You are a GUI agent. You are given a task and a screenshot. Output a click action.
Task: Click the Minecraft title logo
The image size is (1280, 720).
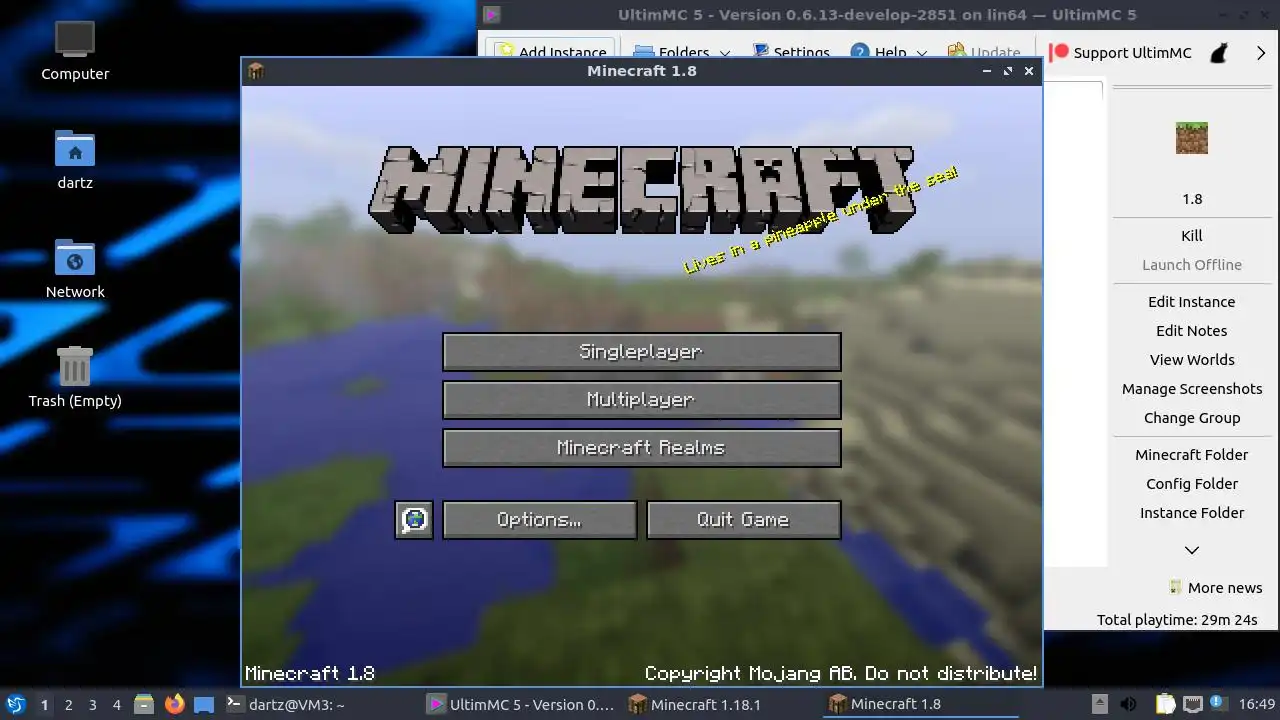(641, 190)
